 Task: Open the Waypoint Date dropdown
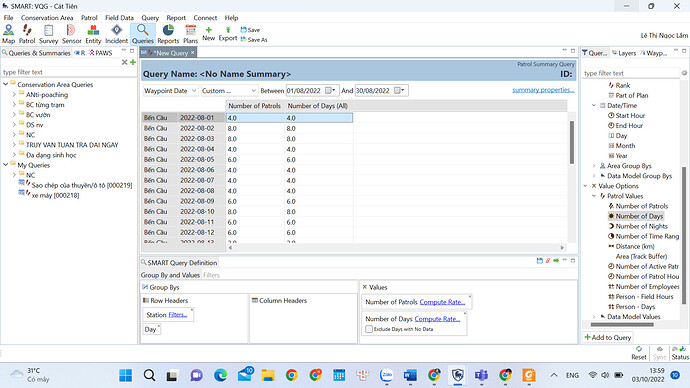[x=171, y=91]
